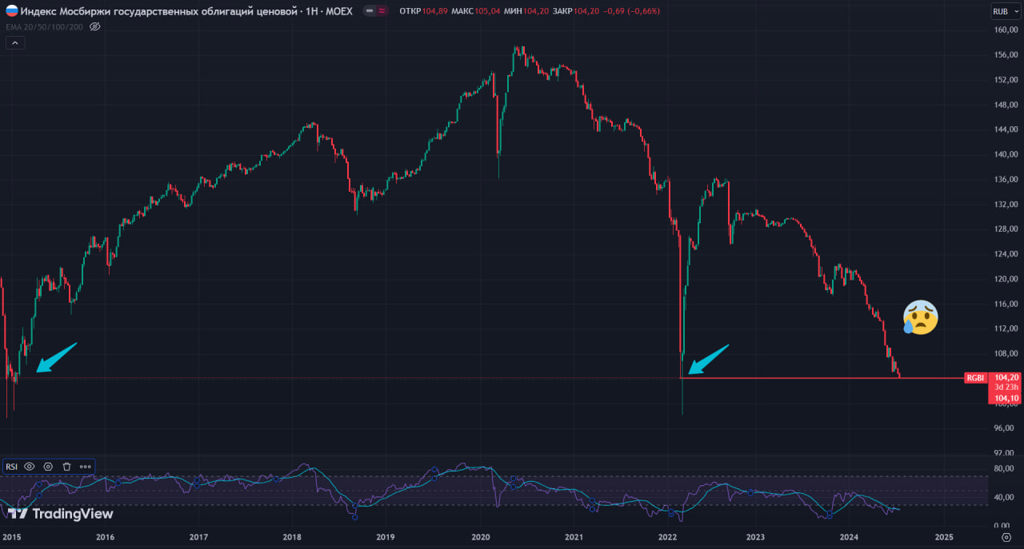Click the RSI indicator label
The image size is (1024, 549).
[12, 466]
